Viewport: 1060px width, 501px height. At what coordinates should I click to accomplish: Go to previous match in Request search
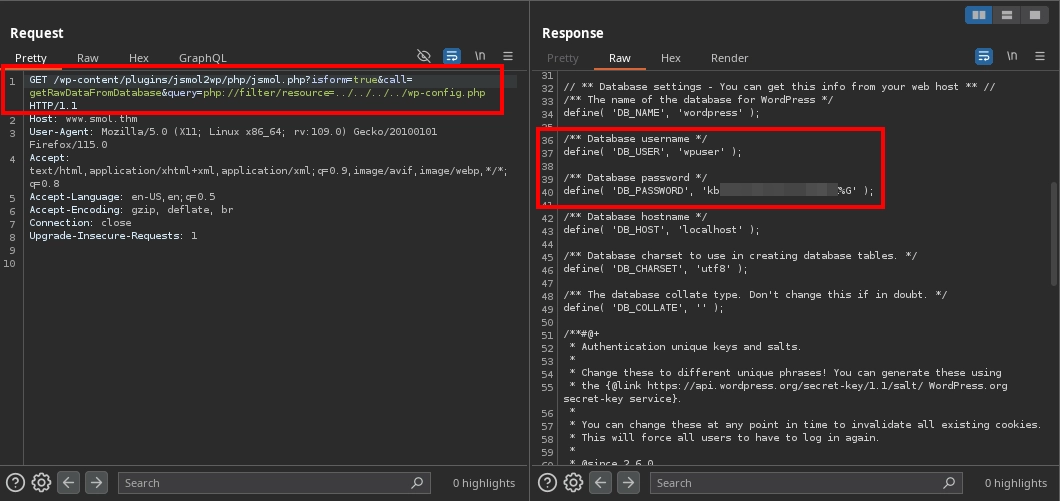(x=69, y=482)
